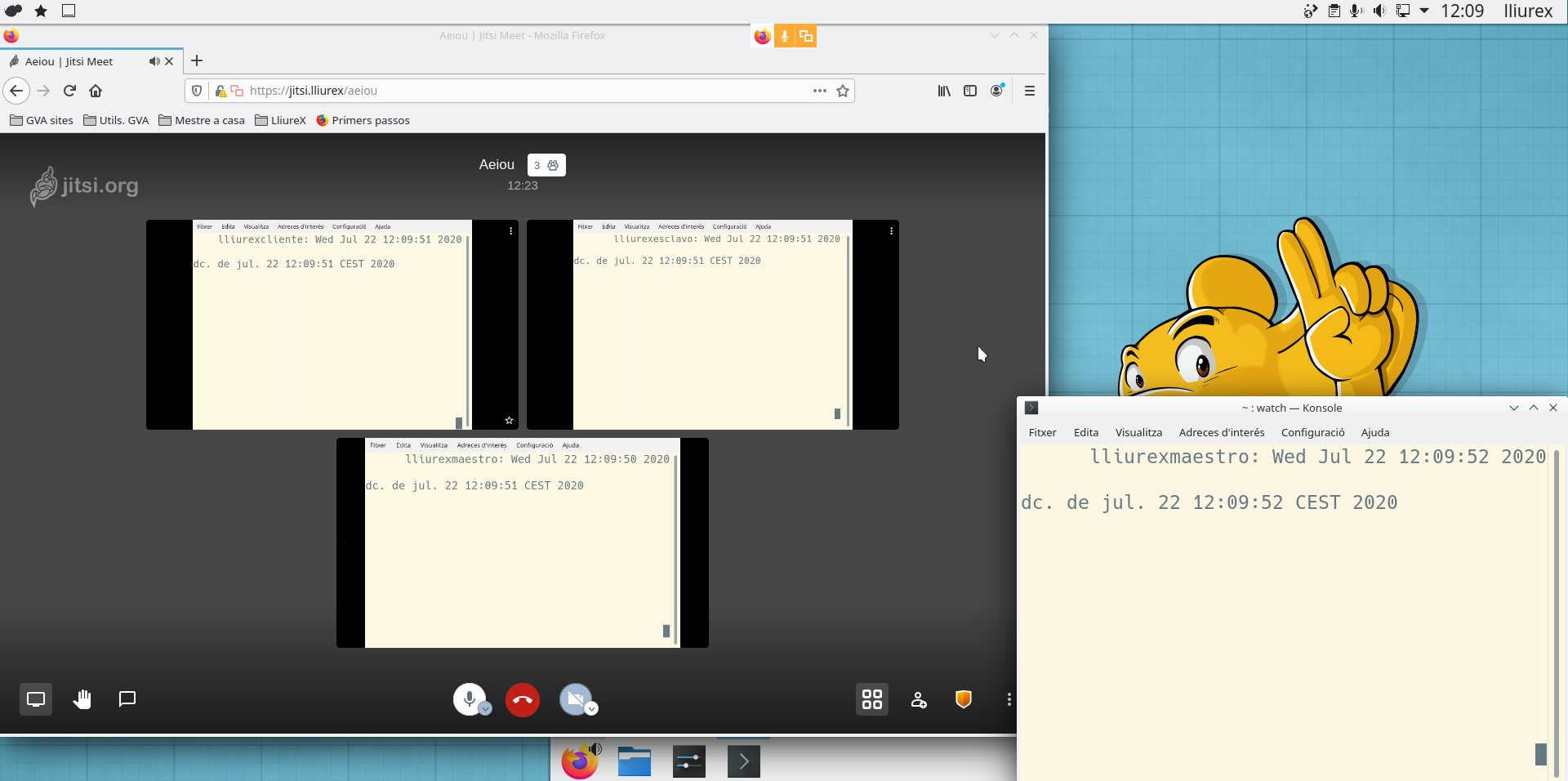Open Edita menu in Konsole
Image resolution: width=1568 pixels, height=781 pixels.
click(x=1086, y=432)
